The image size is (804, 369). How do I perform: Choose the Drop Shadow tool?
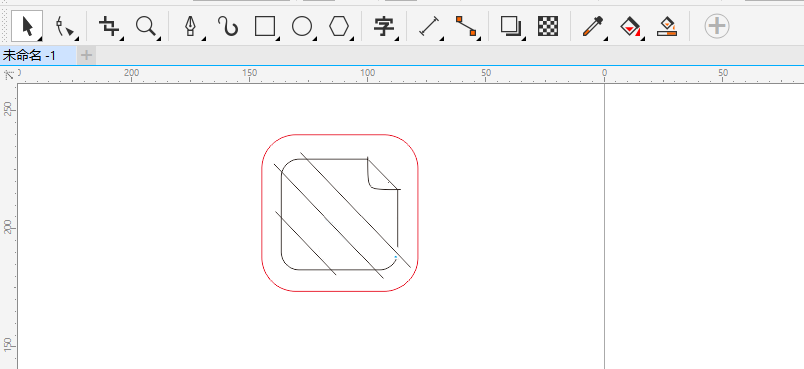(x=511, y=26)
